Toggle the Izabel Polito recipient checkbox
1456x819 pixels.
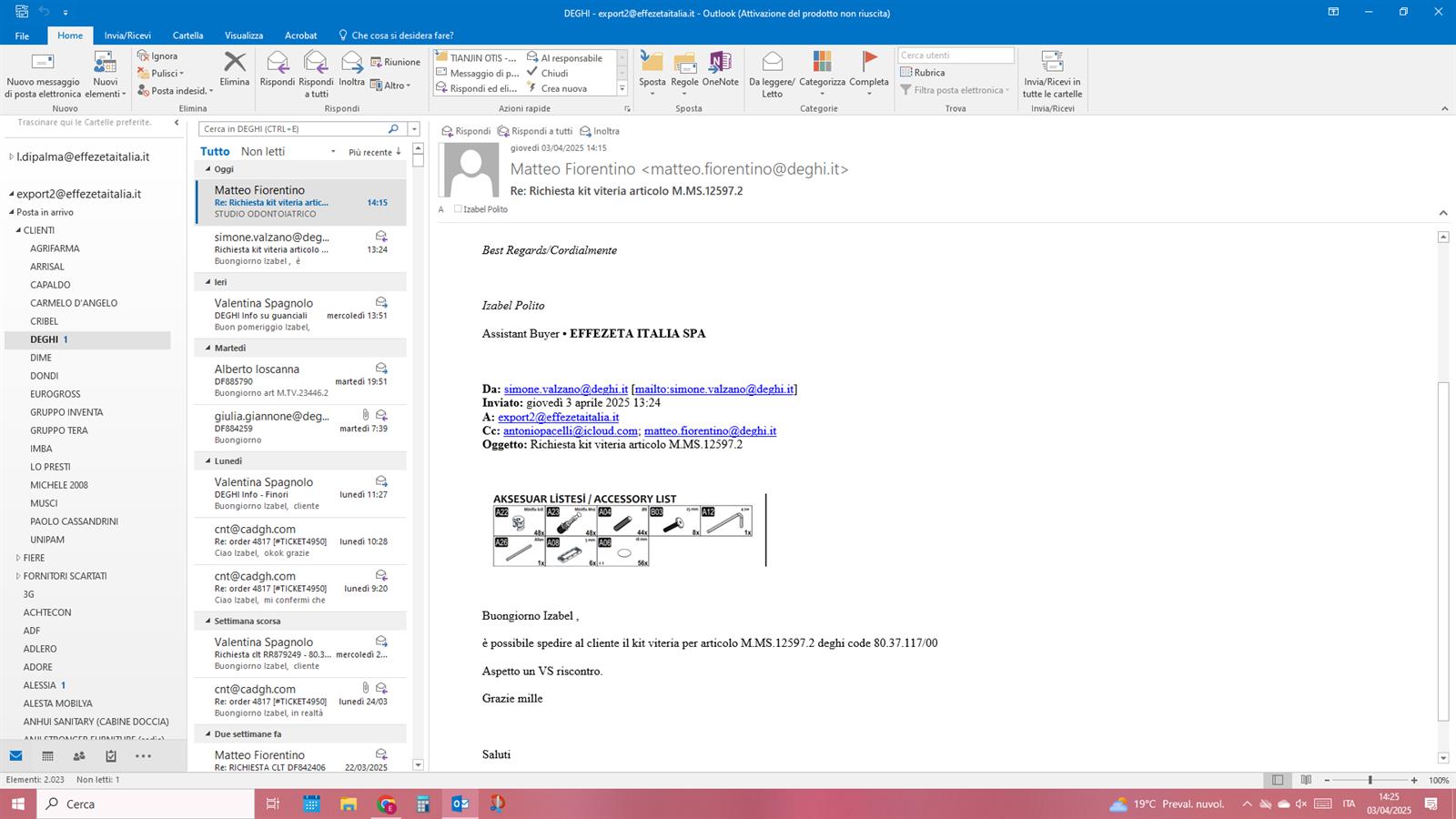(458, 209)
